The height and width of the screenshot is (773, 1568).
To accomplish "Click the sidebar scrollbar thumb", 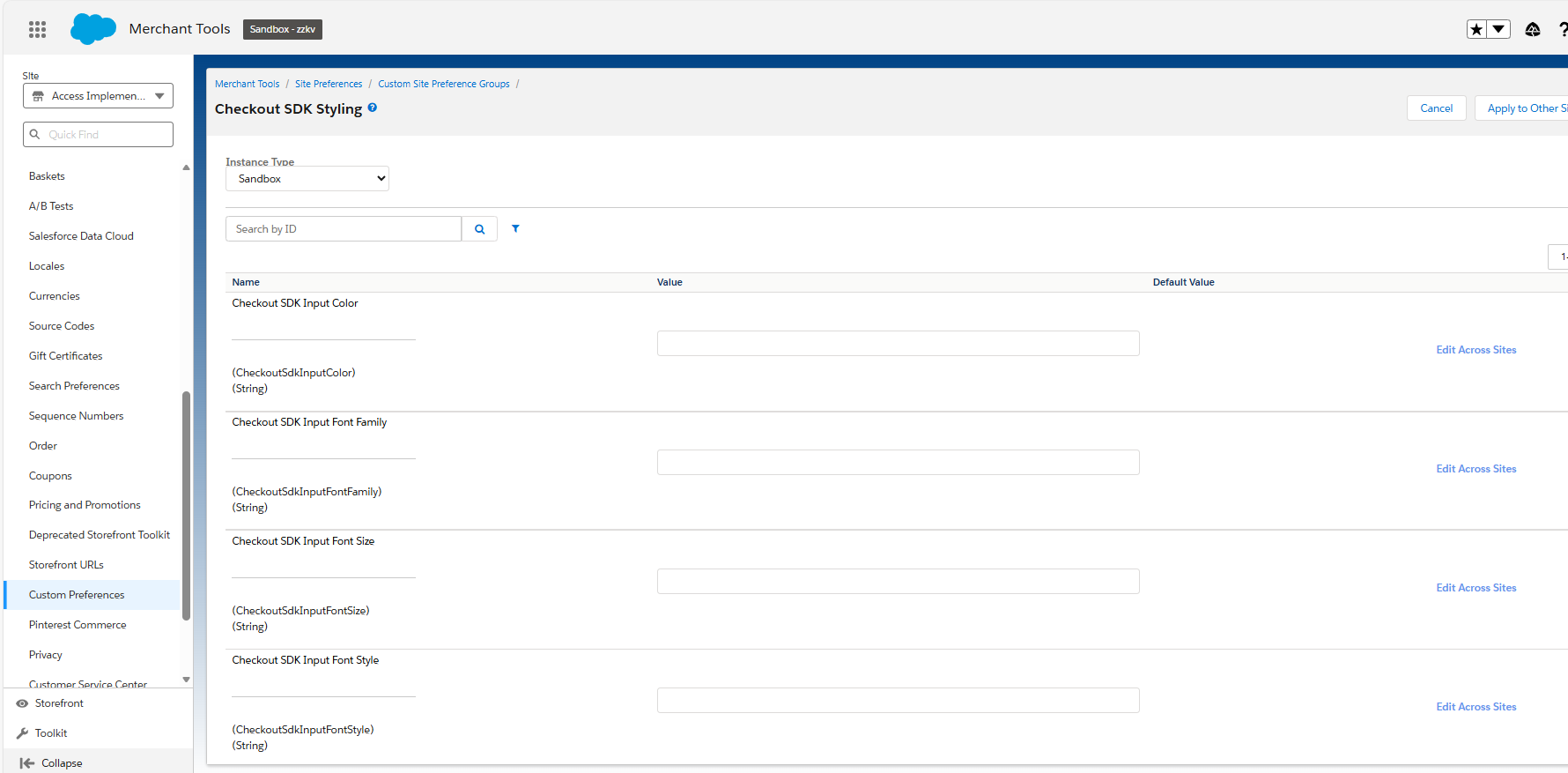I will 186,506.
